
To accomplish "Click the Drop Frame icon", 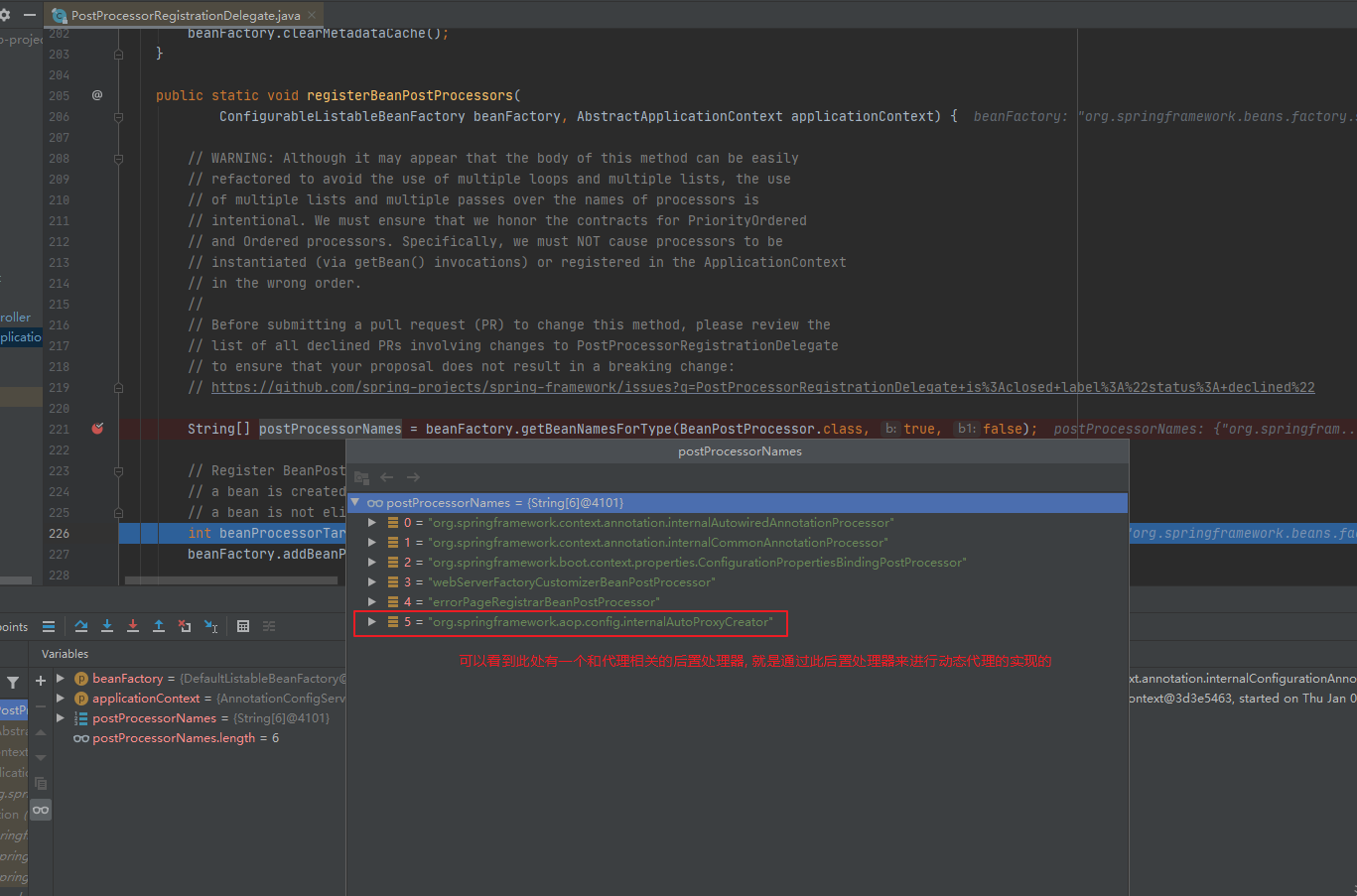I will [185, 626].
